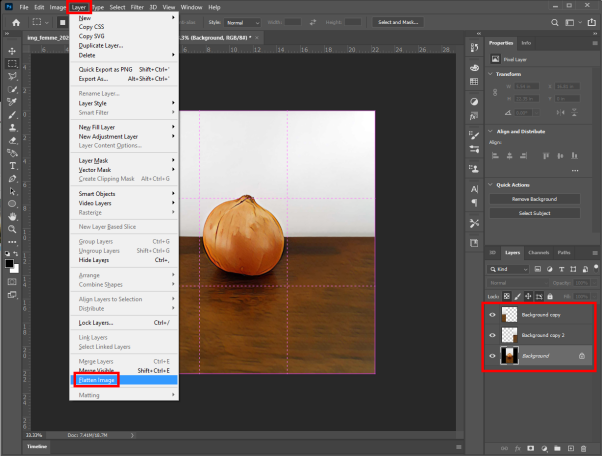602x456 pixels.
Task: Choose the Hand tool
Action: [x=12, y=216]
